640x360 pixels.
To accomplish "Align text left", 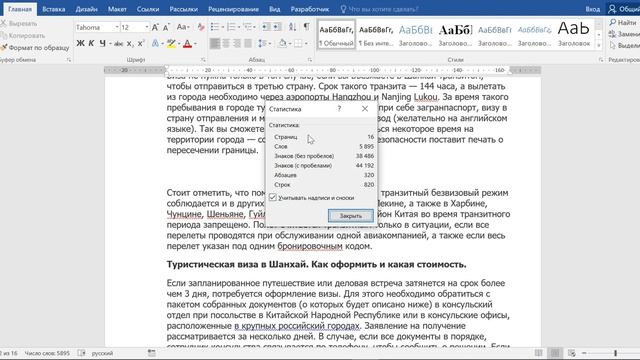I will tap(215, 43).
